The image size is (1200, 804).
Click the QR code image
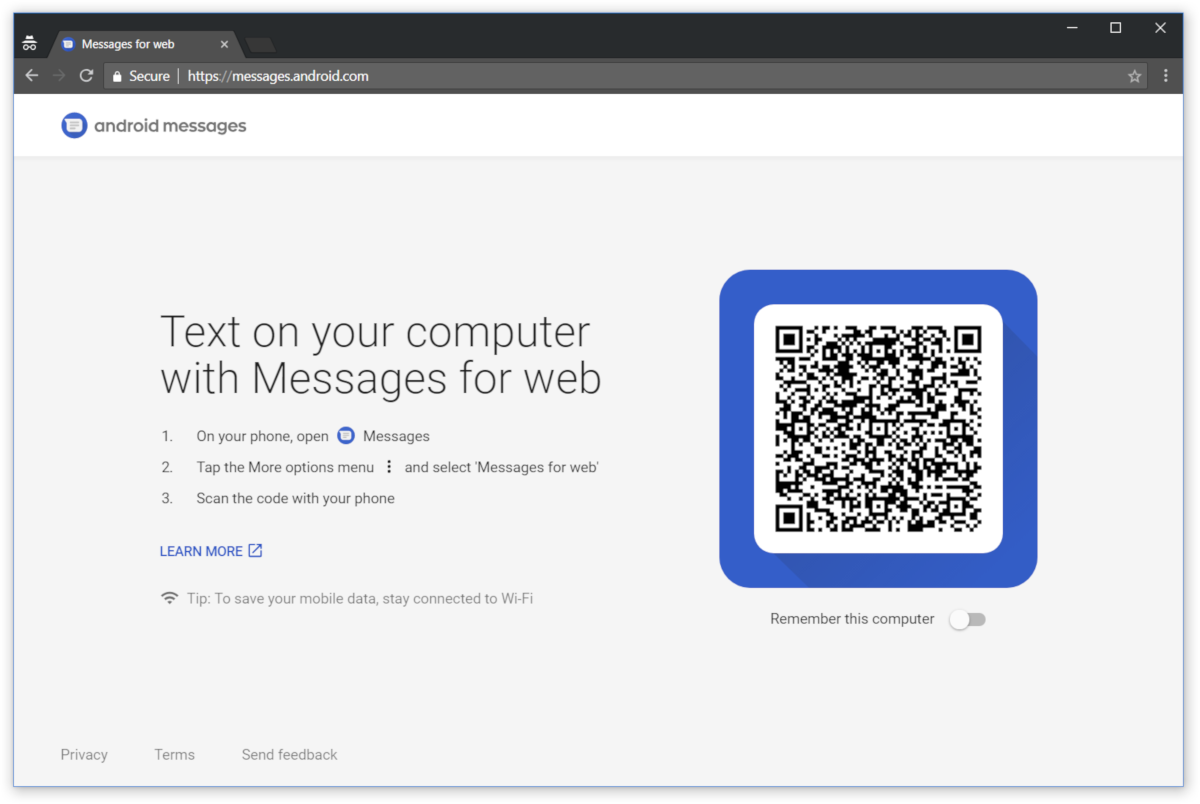click(x=878, y=428)
